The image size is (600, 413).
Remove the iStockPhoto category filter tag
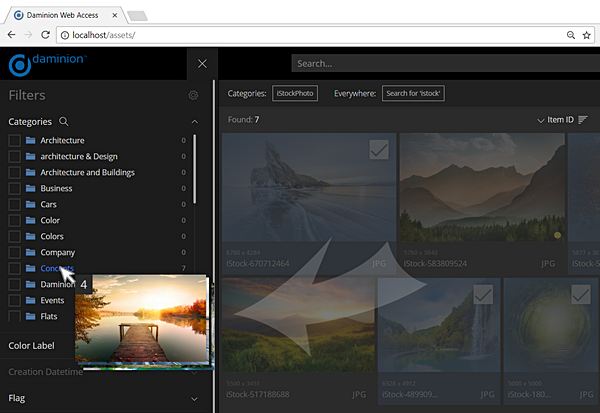coord(295,93)
